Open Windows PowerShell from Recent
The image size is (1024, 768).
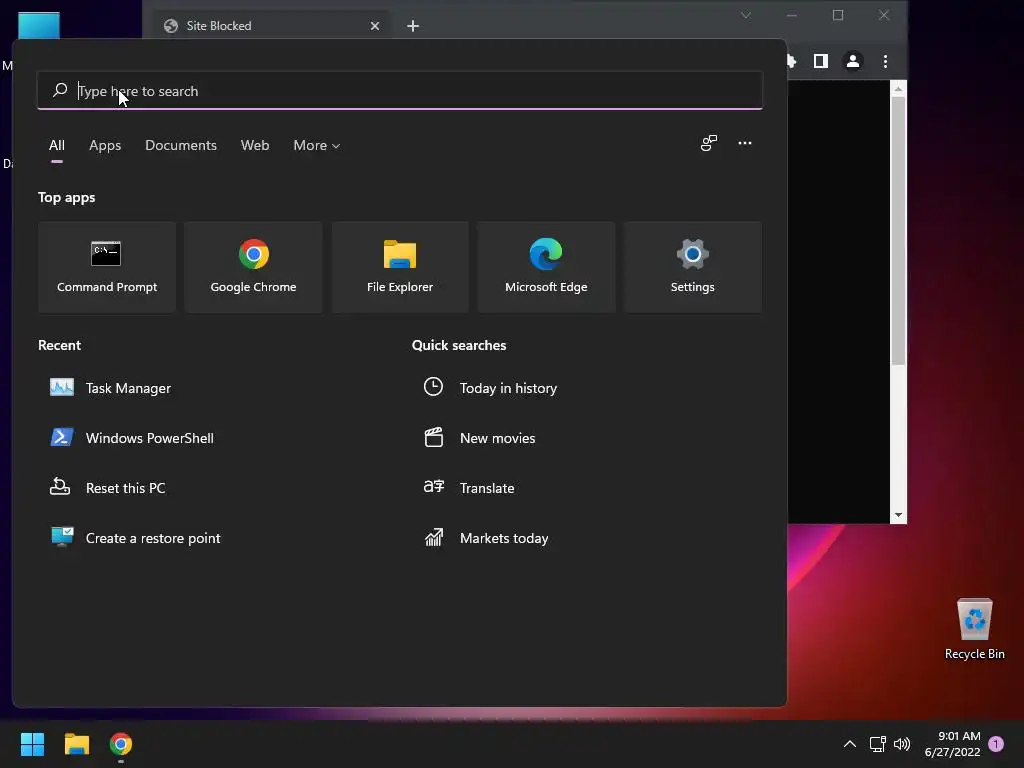tap(132, 438)
